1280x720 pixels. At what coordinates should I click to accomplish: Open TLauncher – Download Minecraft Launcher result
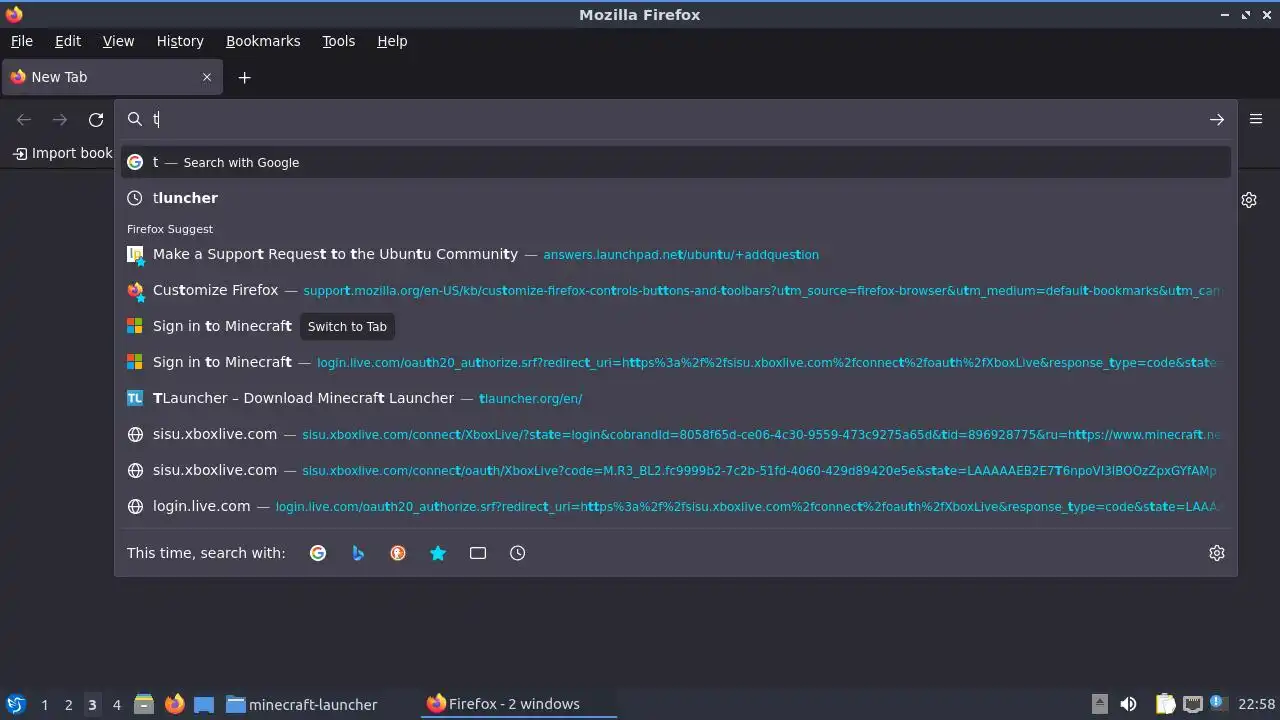point(676,398)
